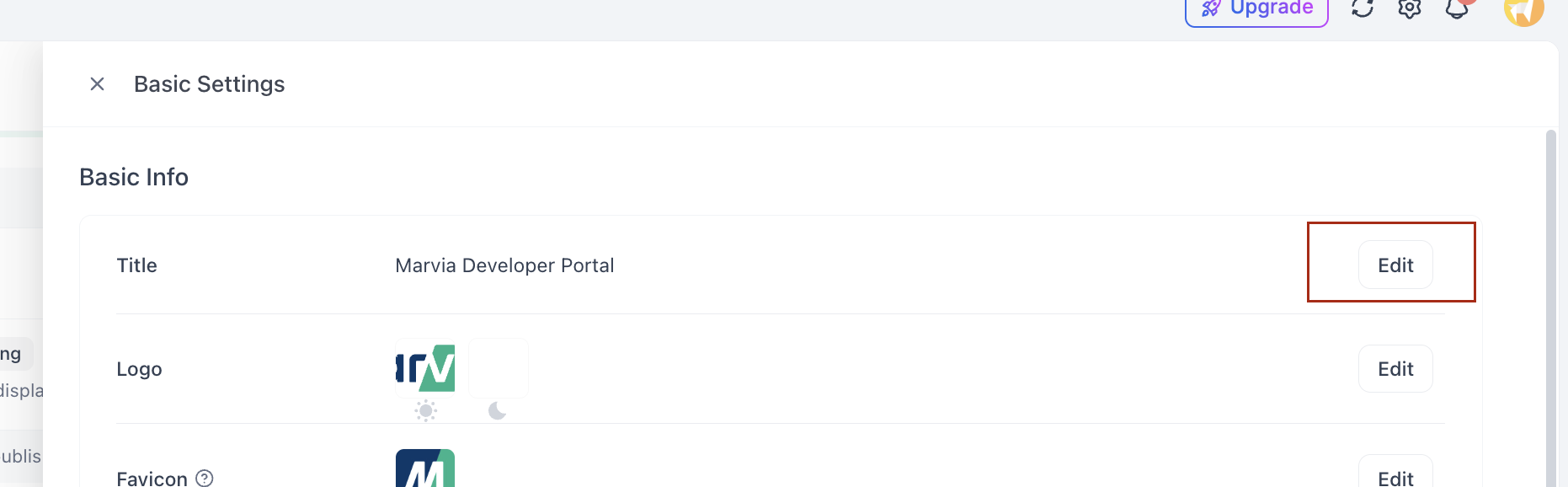Viewport: 1568px width, 487px height.
Task: Click the Upgrade button label
Action: pyautogui.click(x=1272, y=8)
